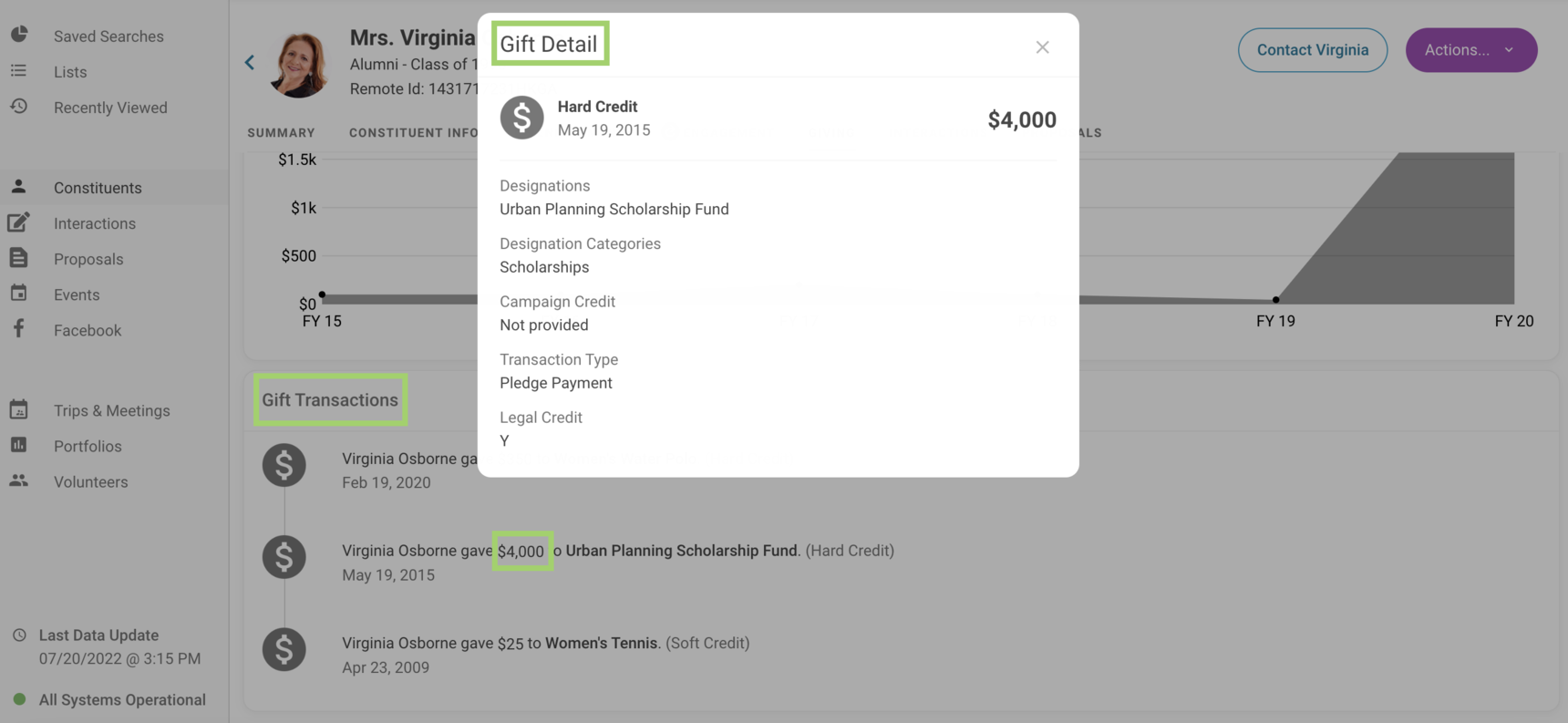Click the dollar icon on the Hard Credit gift

(x=521, y=118)
